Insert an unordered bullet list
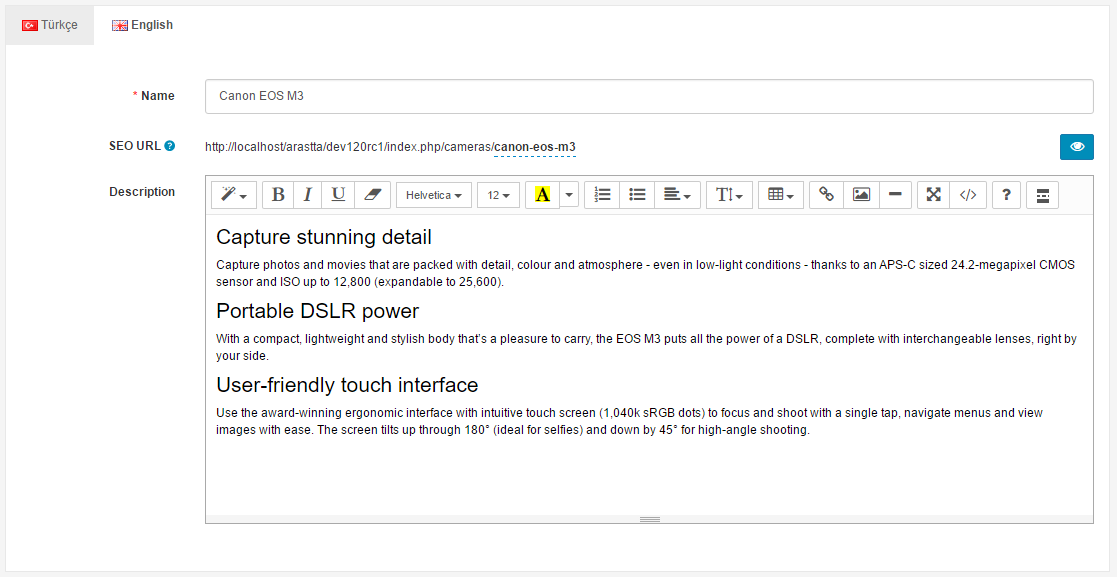The image size is (1117, 577). point(638,195)
